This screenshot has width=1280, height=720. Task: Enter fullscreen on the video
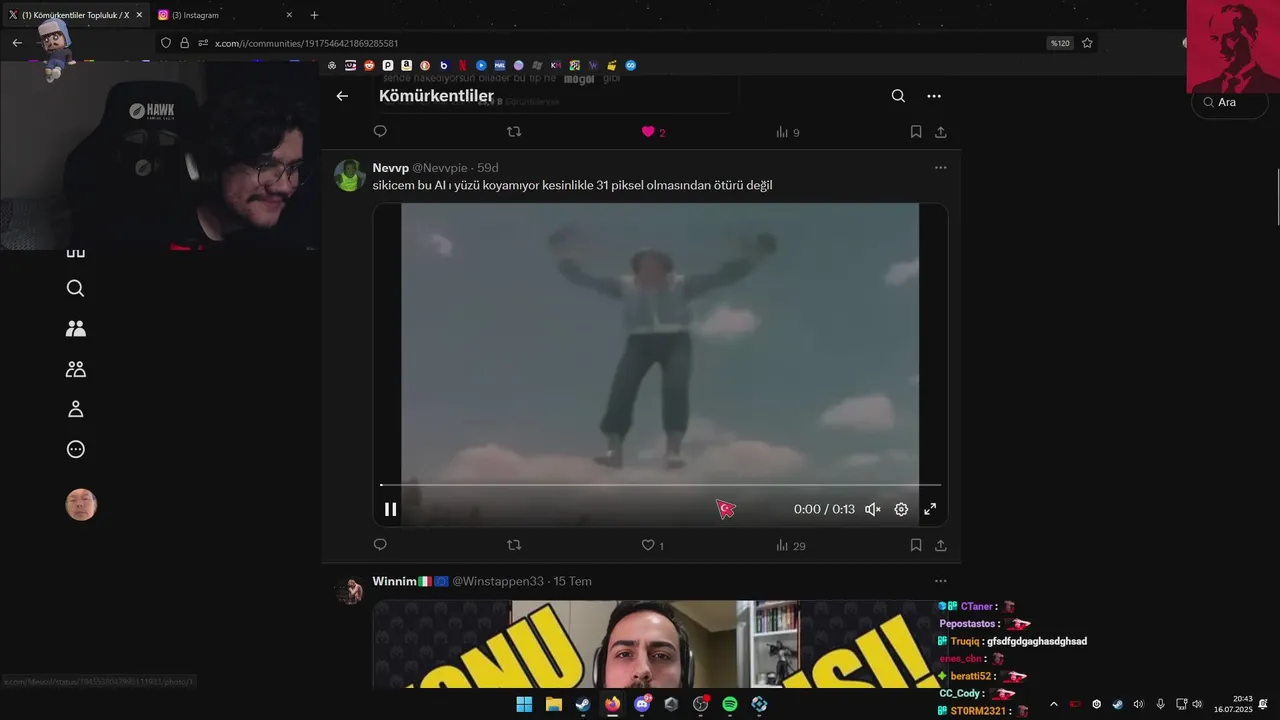tap(930, 509)
